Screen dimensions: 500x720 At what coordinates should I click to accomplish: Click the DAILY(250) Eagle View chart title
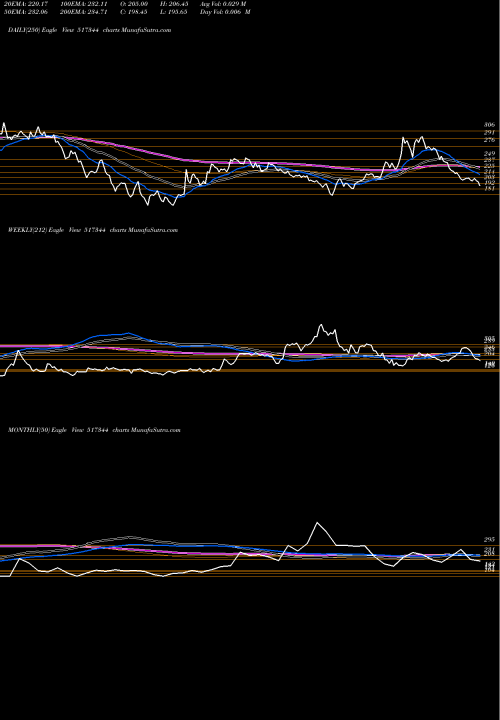coord(90,30)
